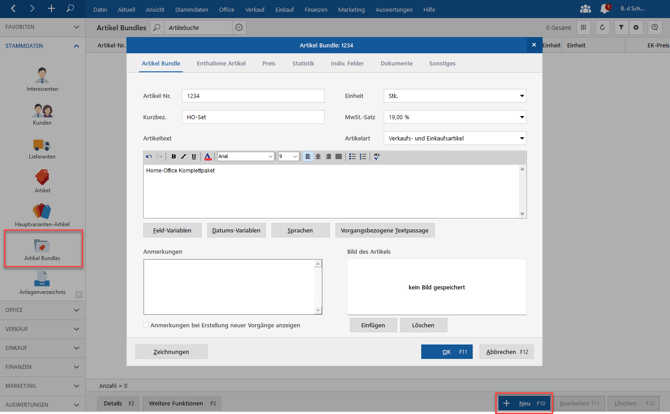The image size is (670, 414).
Task: Open the filter icon in toolbar
Action: [621, 27]
